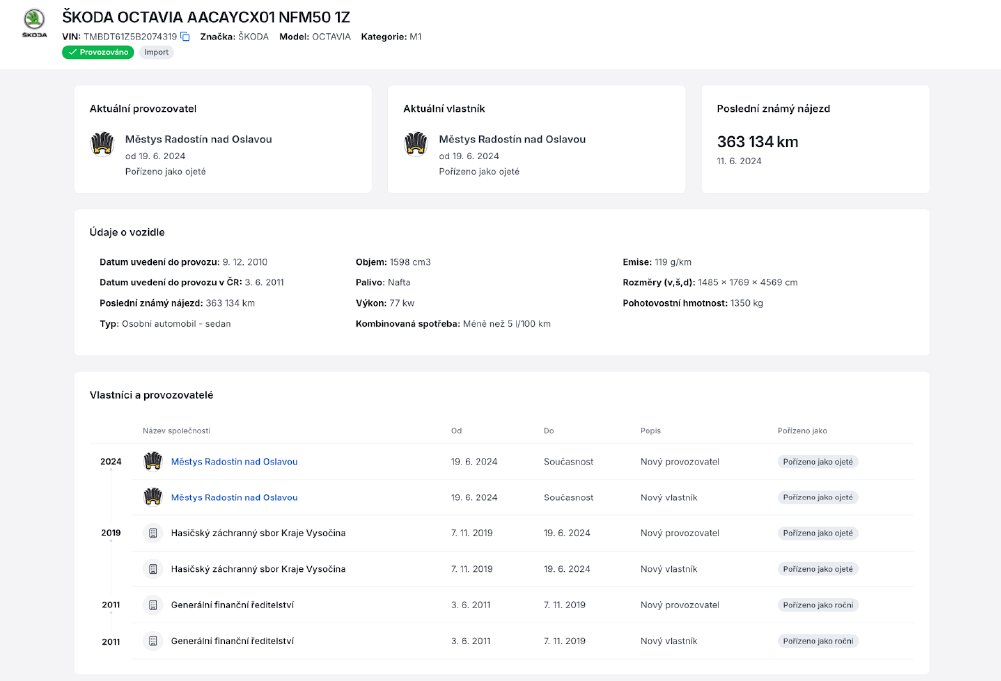Select Hasičský záchranný sbor name in Nový vlastník row
The width and height of the screenshot is (1001, 681).
tap(258, 569)
